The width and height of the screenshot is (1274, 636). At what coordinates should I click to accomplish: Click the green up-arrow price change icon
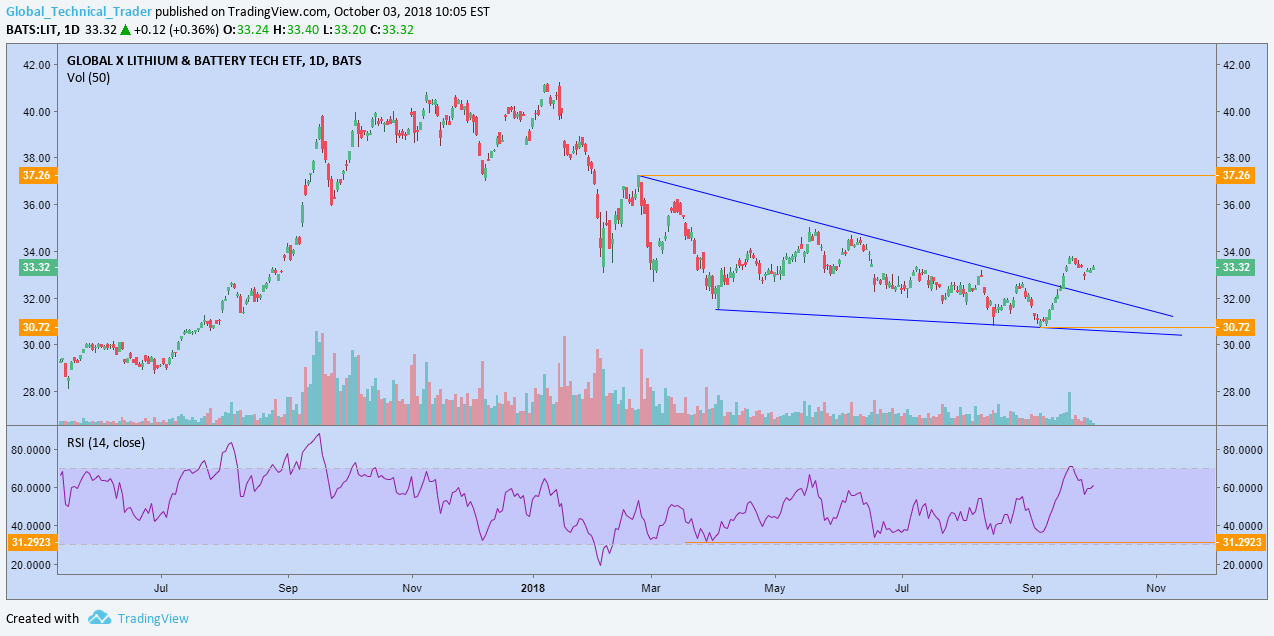pyautogui.click(x=125, y=29)
